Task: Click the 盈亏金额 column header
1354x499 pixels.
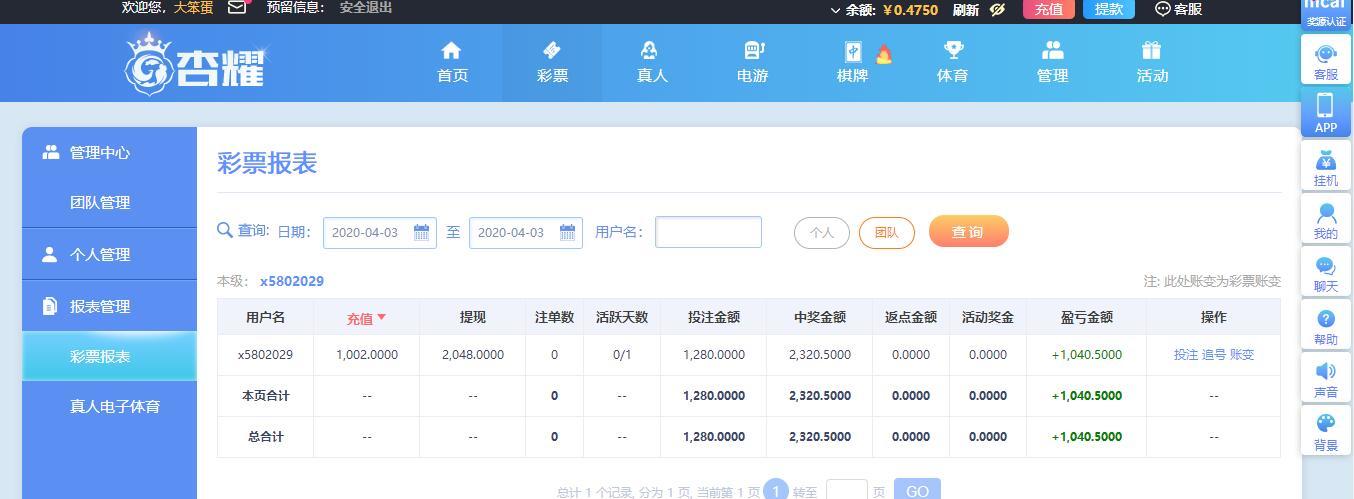Action: 1086,317
